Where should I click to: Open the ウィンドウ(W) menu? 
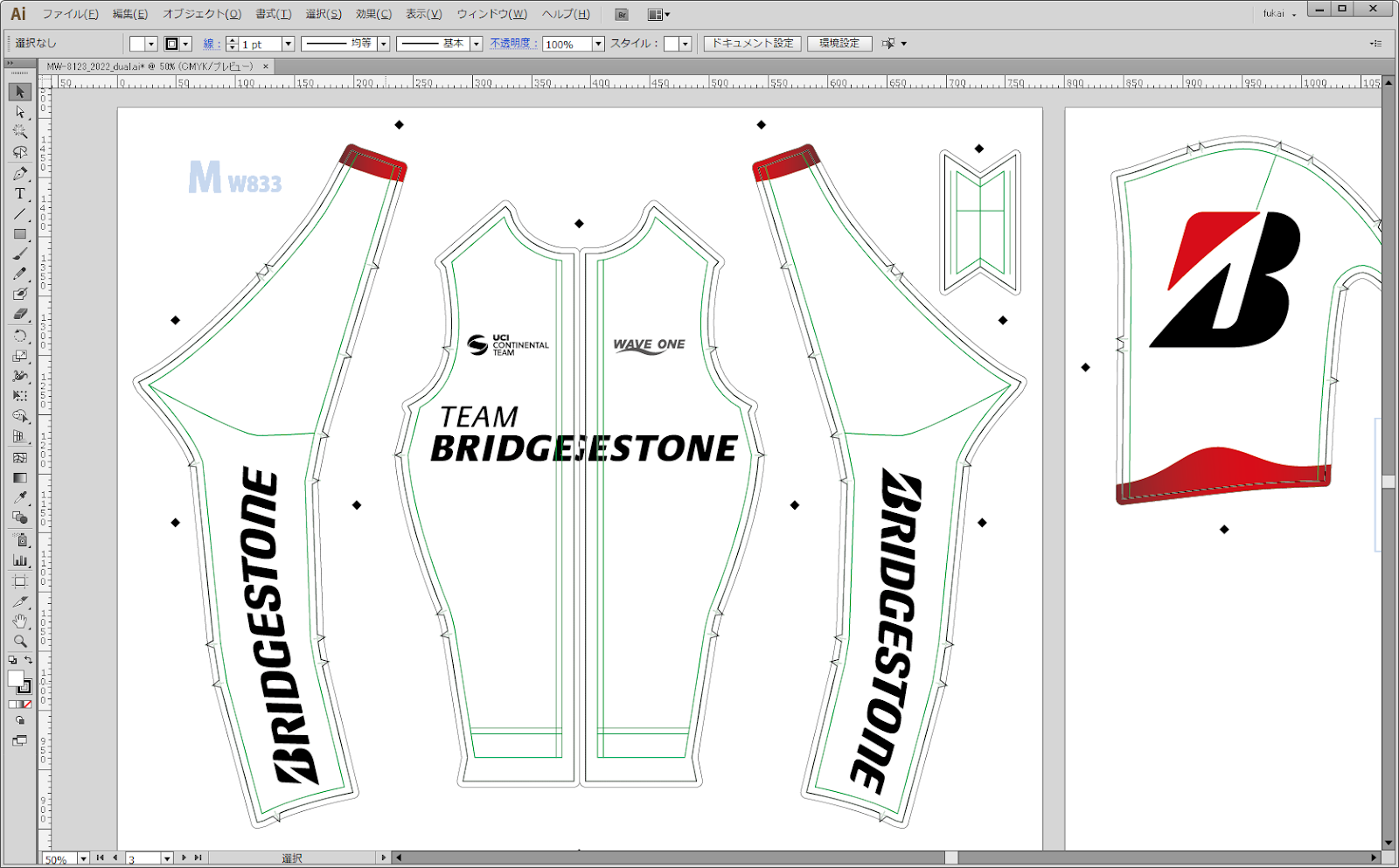(x=492, y=14)
